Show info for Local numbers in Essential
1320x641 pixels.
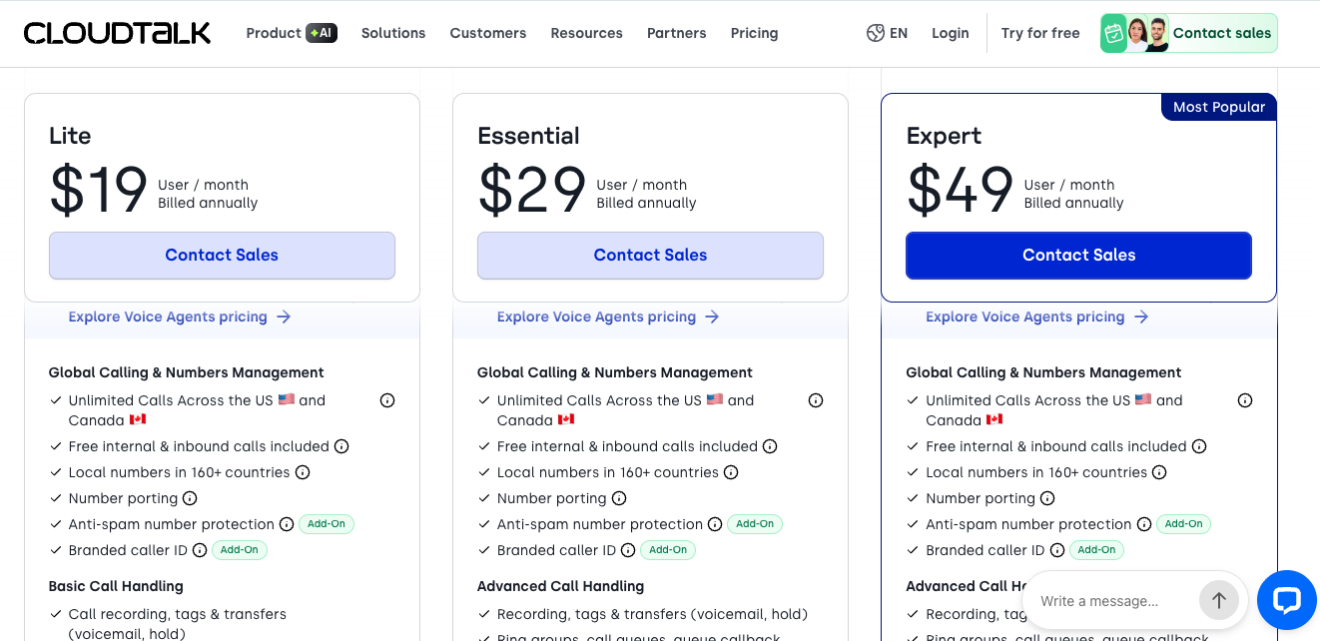[731, 472]
